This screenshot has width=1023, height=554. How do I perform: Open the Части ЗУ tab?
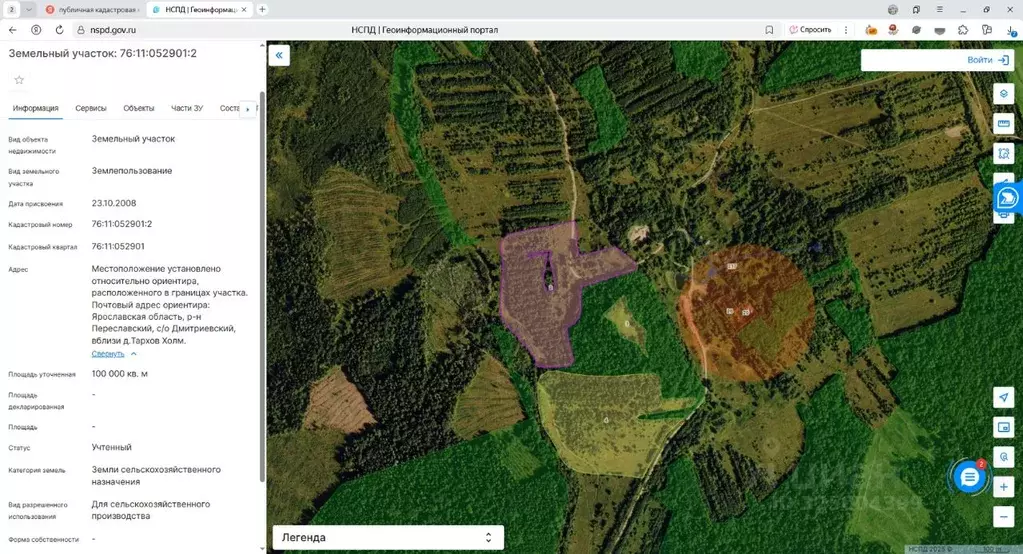(187, 108)
